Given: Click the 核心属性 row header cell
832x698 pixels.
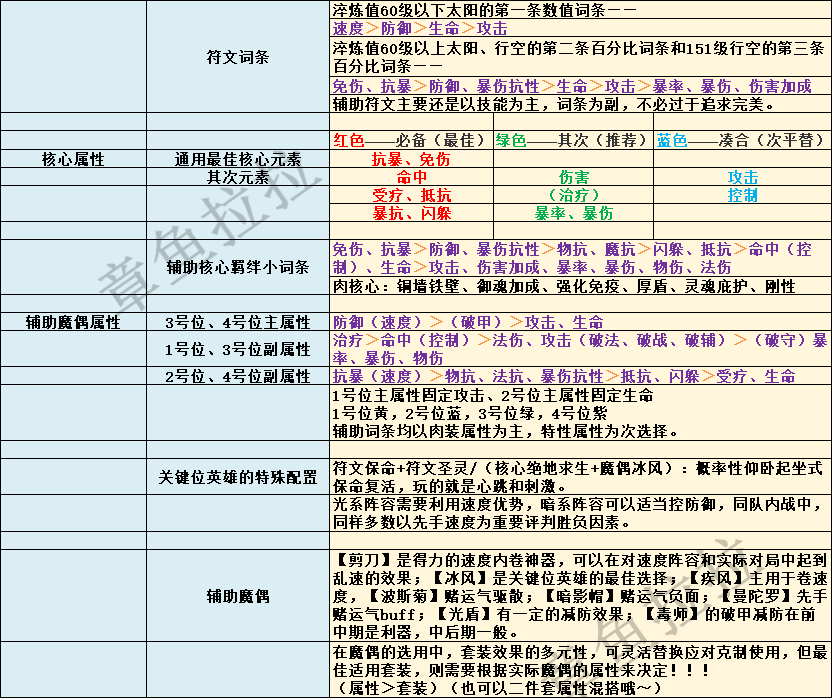Looking at the screenshot, I should (x=73, y=159).
